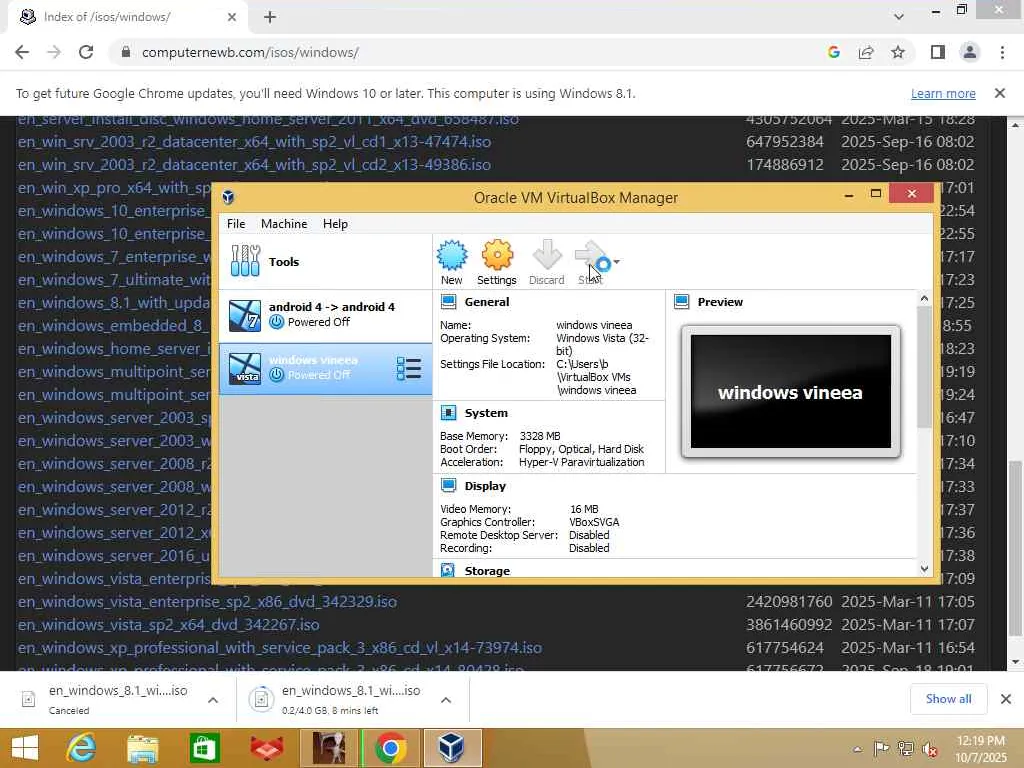Dismiss the Chrome update notice

pos(1000,93)
